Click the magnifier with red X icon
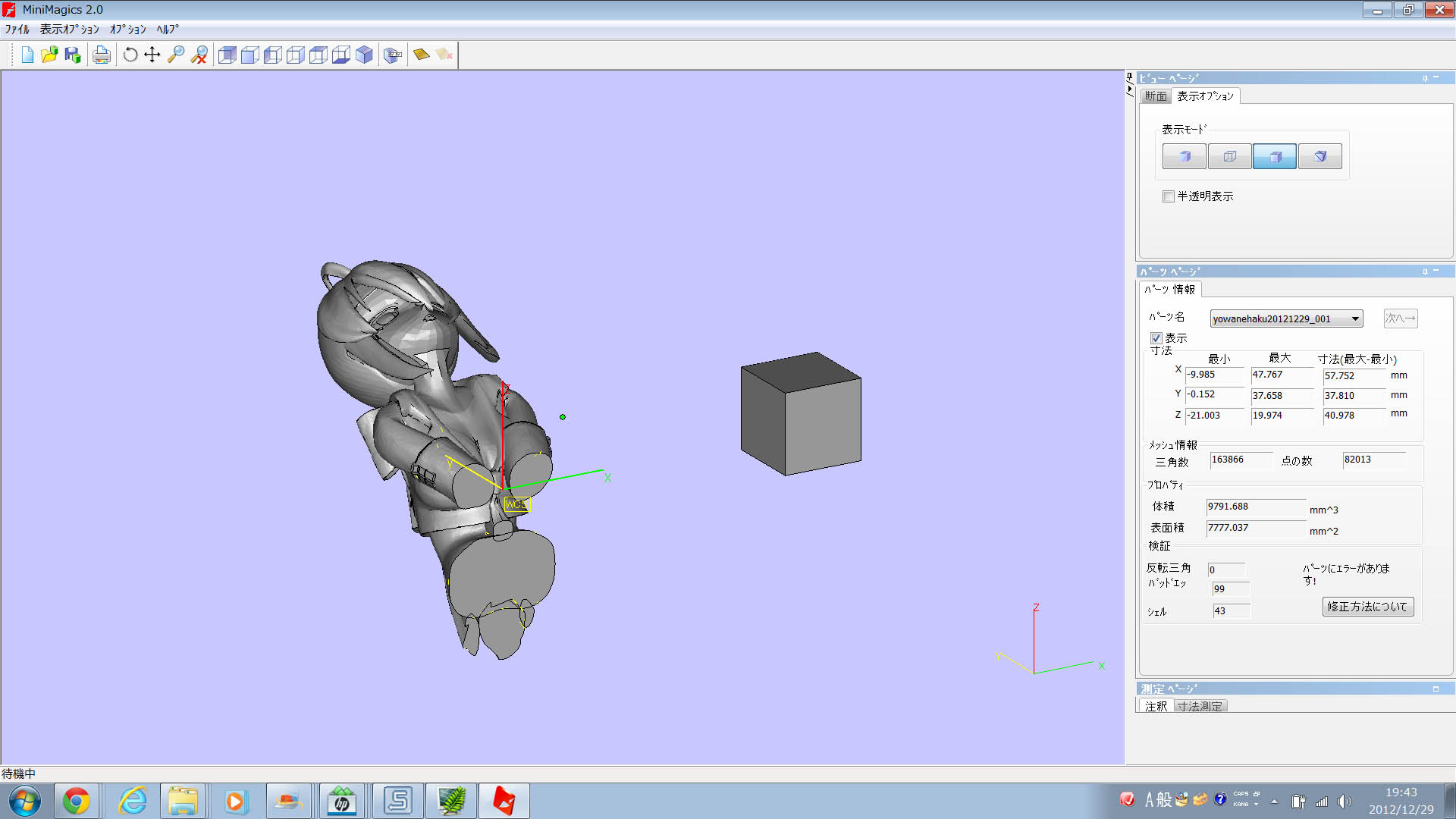The height and width of the screenshot is (819, 1456). [x=199, y=55]
